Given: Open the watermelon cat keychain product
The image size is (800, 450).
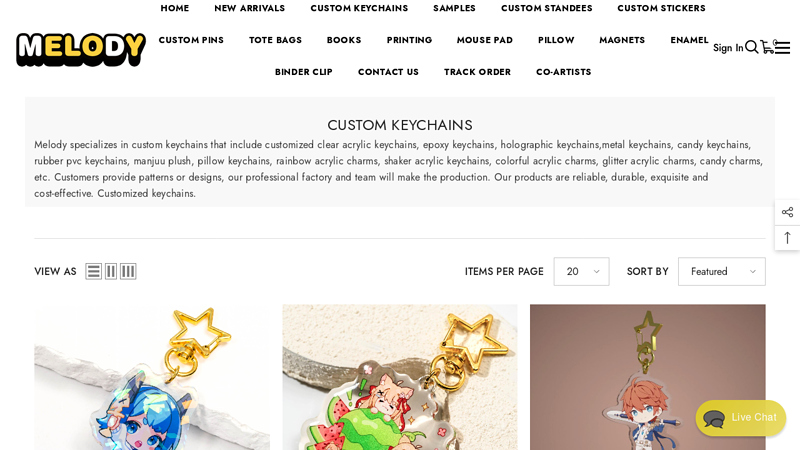Looking at the screenshot, I should tap(400, 378).
